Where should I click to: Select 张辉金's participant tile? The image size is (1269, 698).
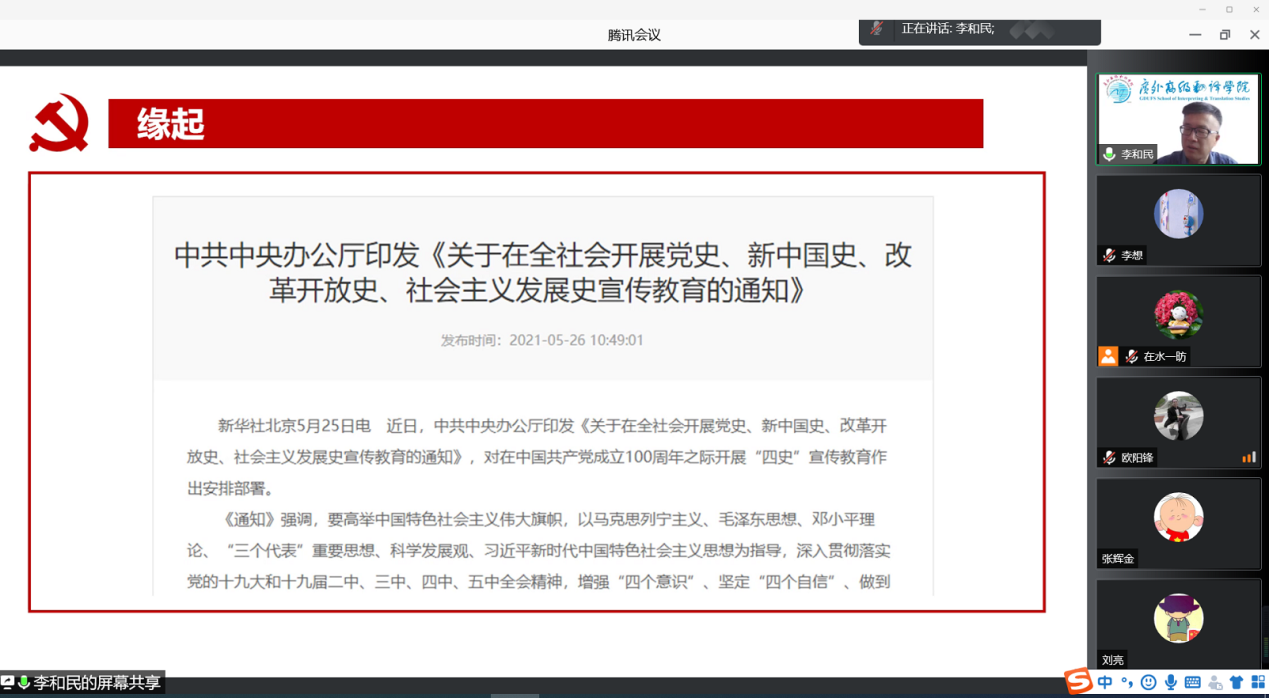1178,523
